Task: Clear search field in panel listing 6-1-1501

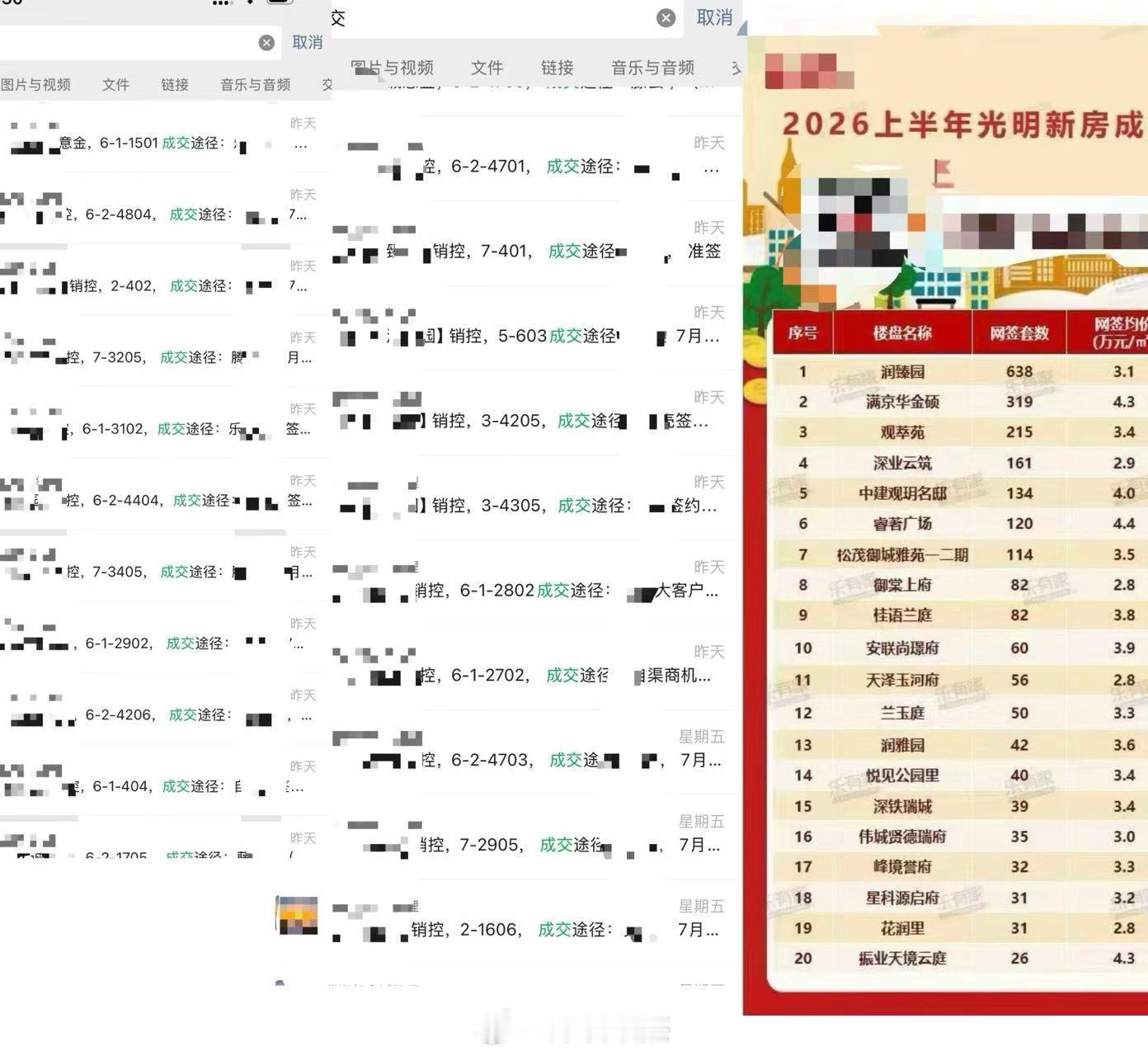Action: click(x=266, y=43)
